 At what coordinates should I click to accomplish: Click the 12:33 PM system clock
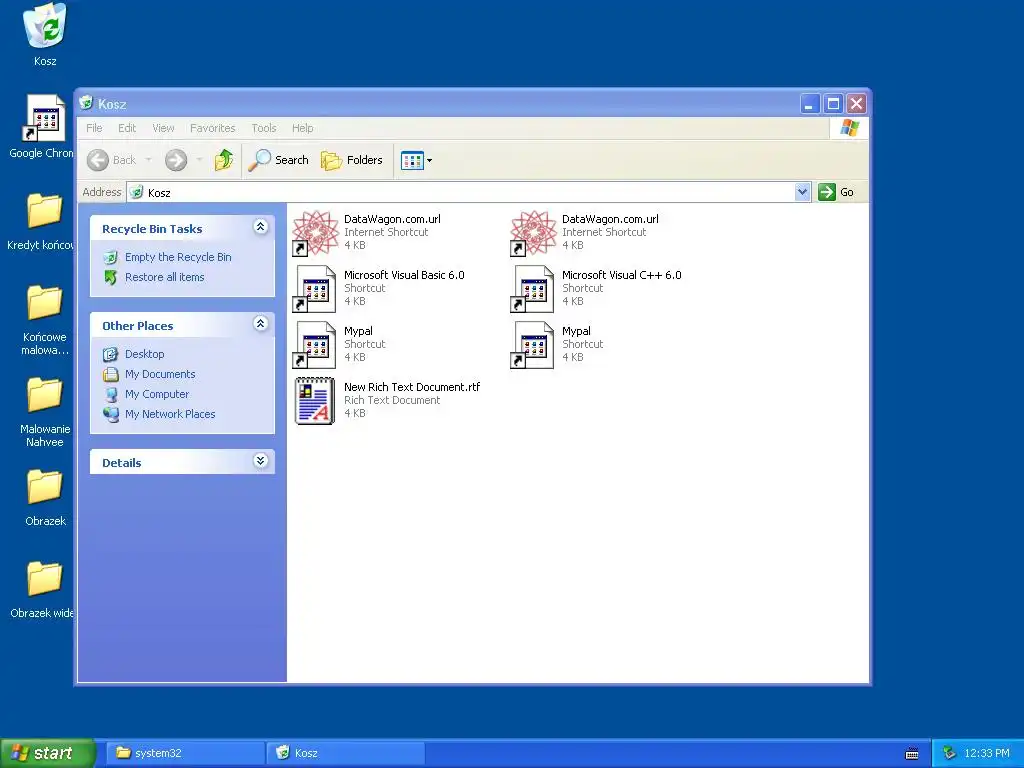click(x=987, y=753)
